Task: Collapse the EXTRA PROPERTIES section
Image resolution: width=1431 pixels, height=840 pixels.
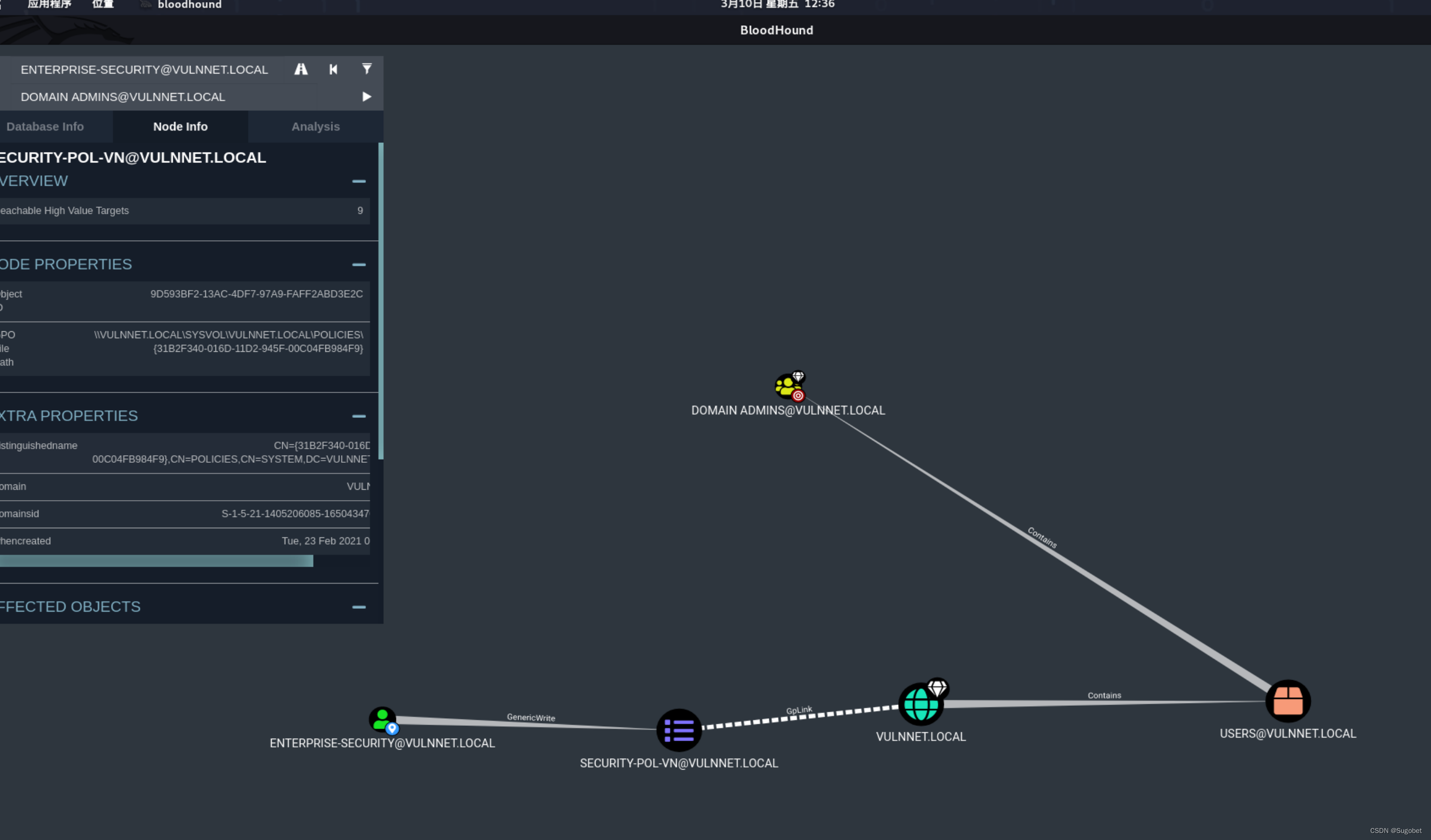Action: 359,416
